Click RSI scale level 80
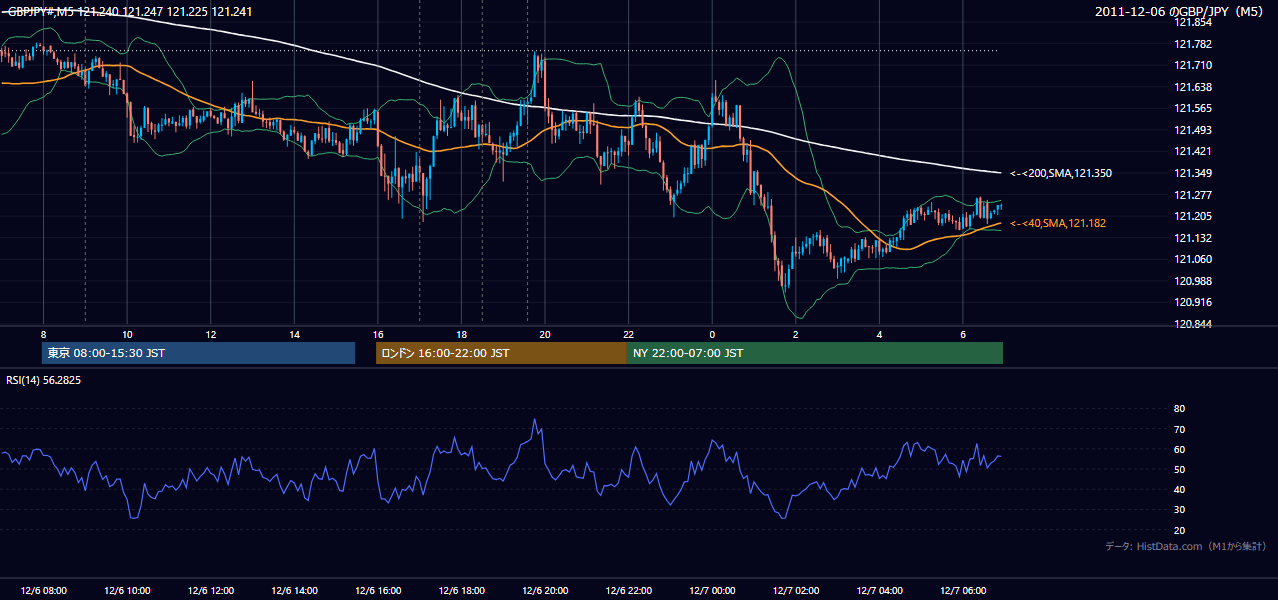This screenshot has width=1278, height=600. click(1179, 409)
